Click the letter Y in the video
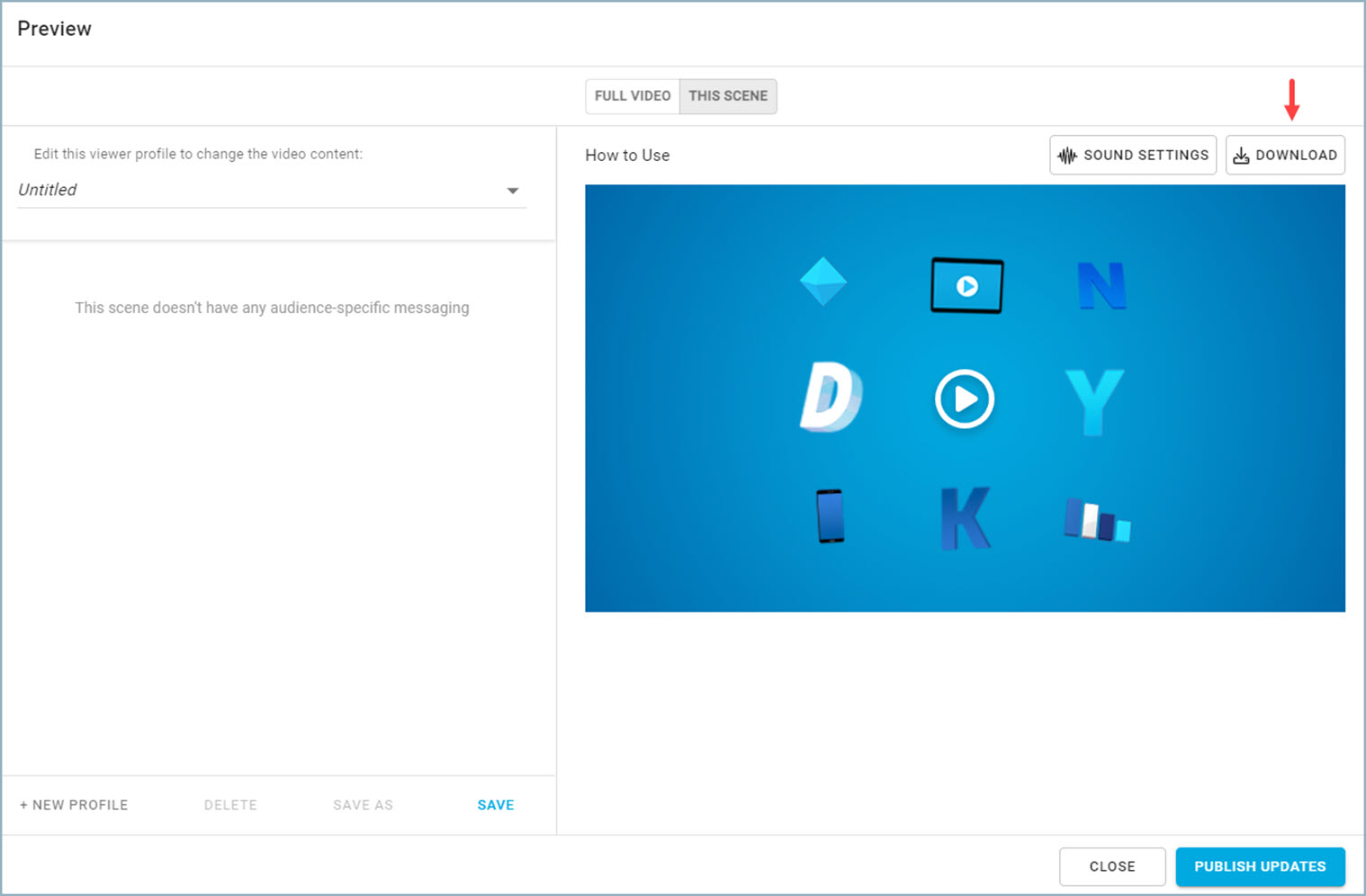Image resolution: width=1366 pixels, height=896 pixels. (1094, 402)
